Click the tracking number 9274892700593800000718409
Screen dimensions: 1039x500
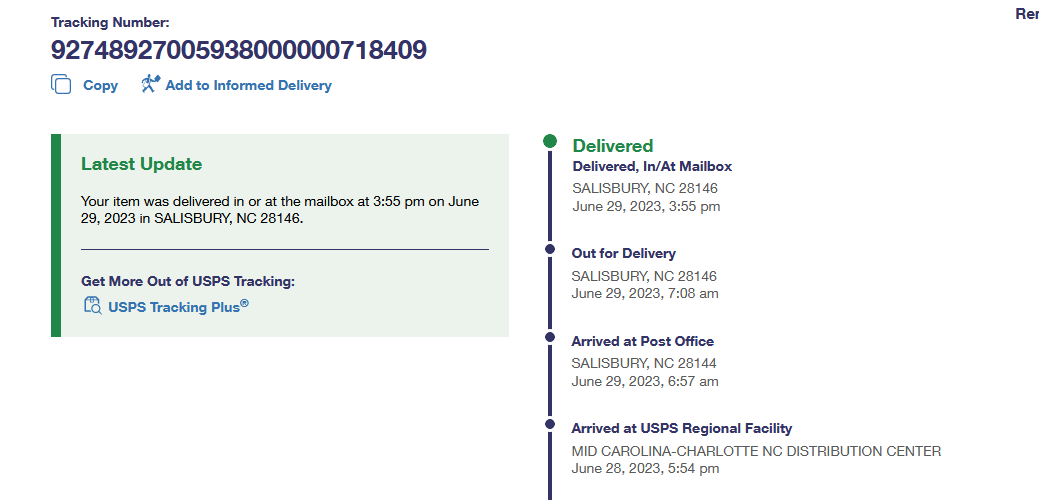pyautogui.click(x=239, y=49)
